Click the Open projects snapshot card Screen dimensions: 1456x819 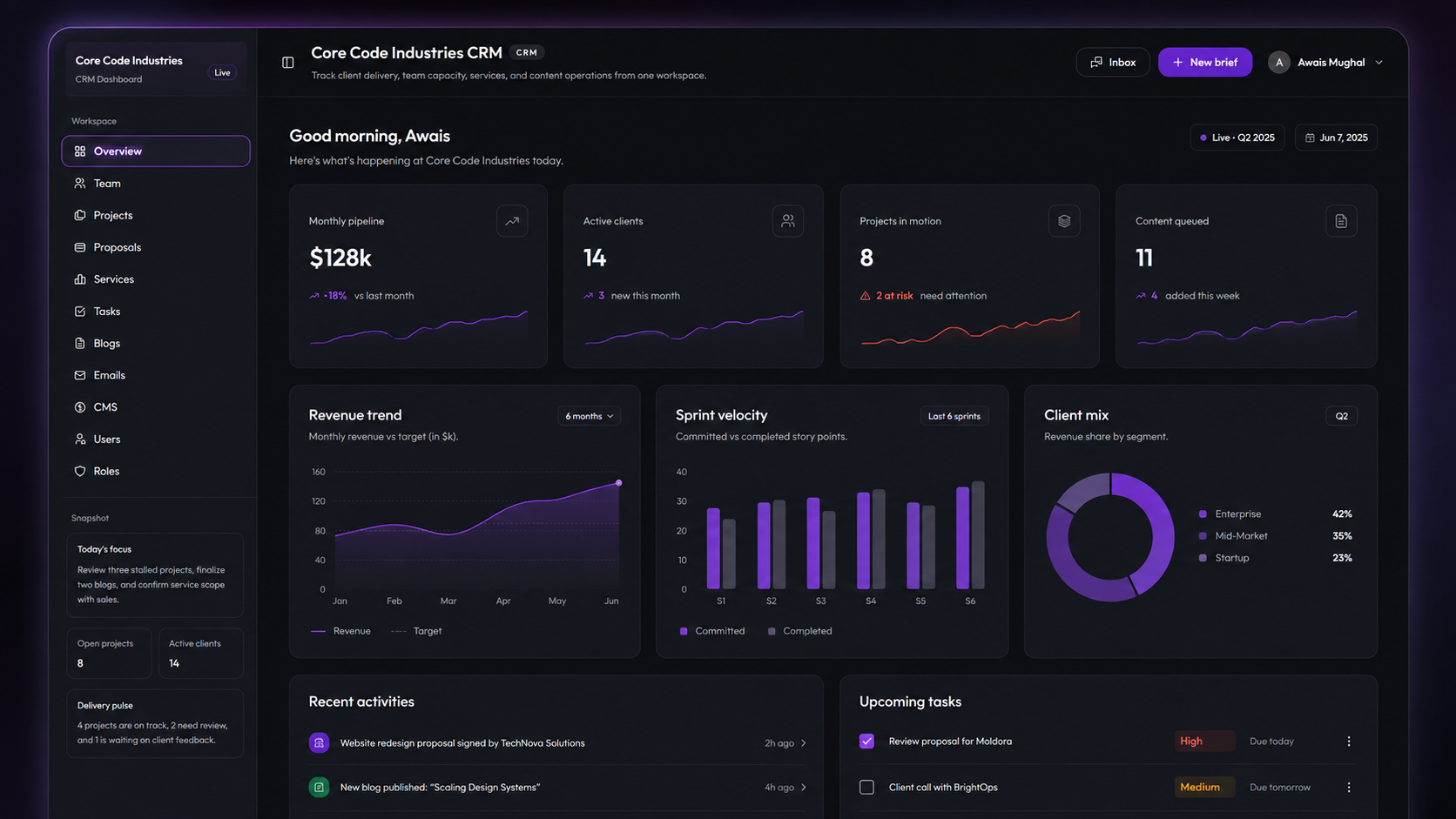(109, 653)
